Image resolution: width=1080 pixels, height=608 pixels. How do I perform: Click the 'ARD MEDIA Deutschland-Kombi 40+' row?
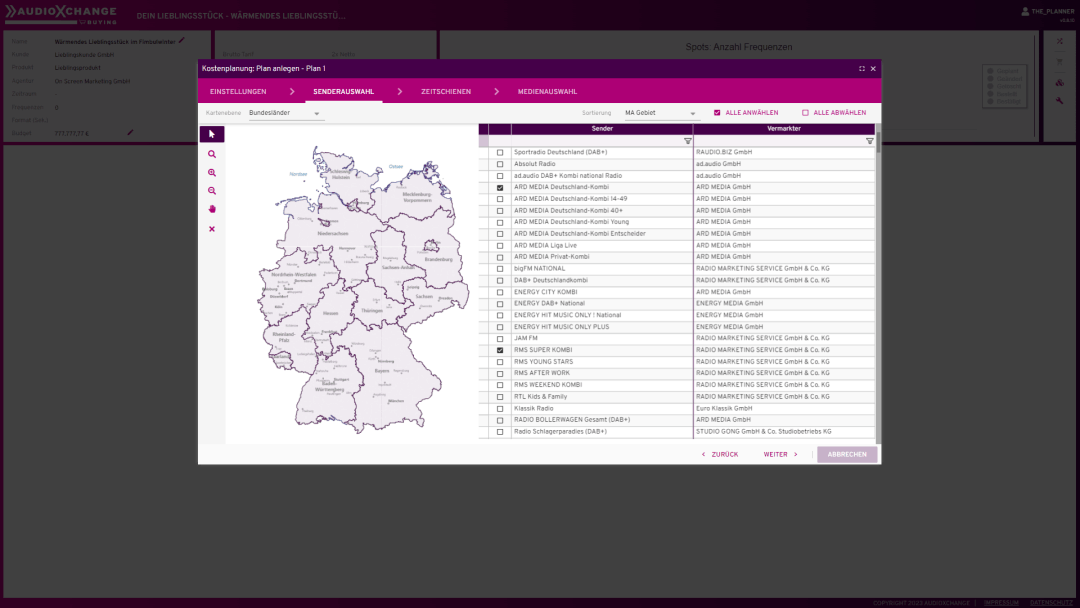(x=677, y=211)
